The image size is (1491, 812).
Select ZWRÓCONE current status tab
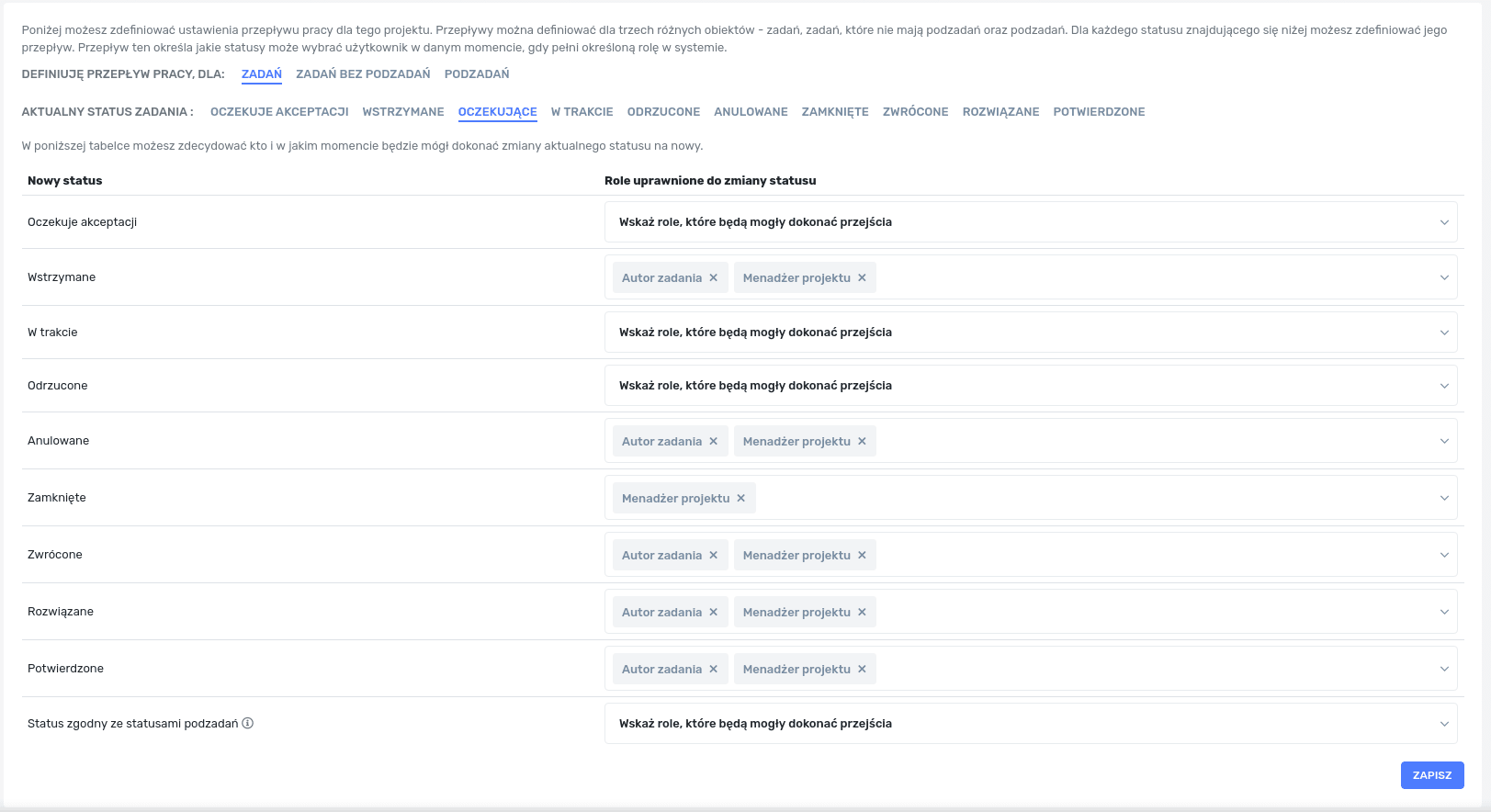(916, 112)
